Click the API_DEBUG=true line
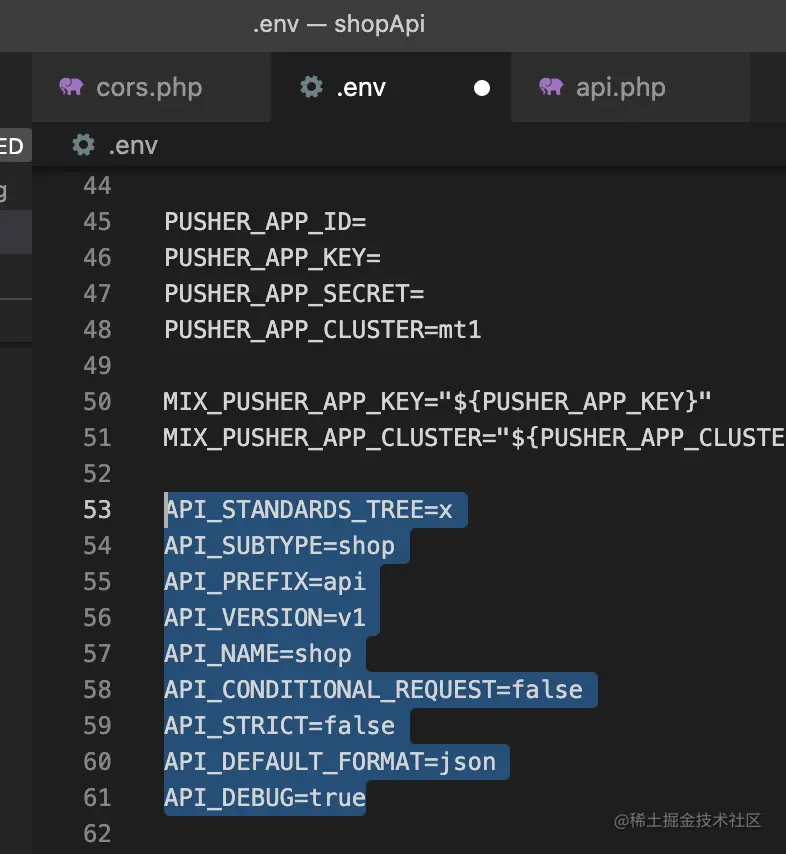 265,798
